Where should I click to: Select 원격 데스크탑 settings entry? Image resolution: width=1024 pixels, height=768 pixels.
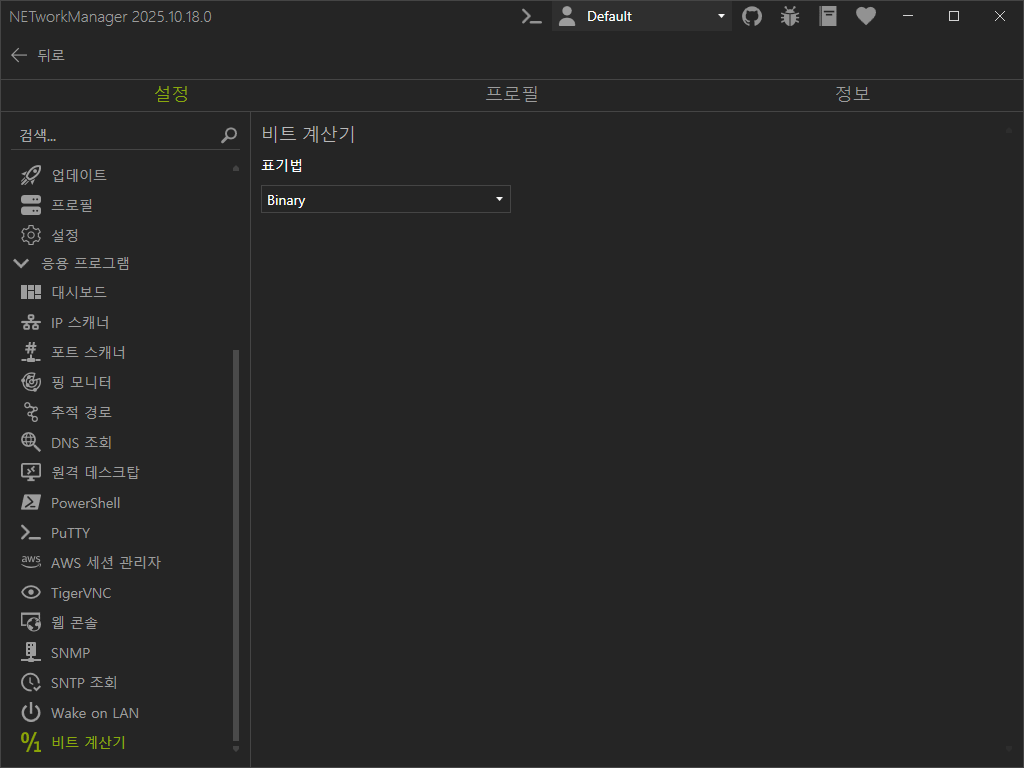click(x=126, y=472)
